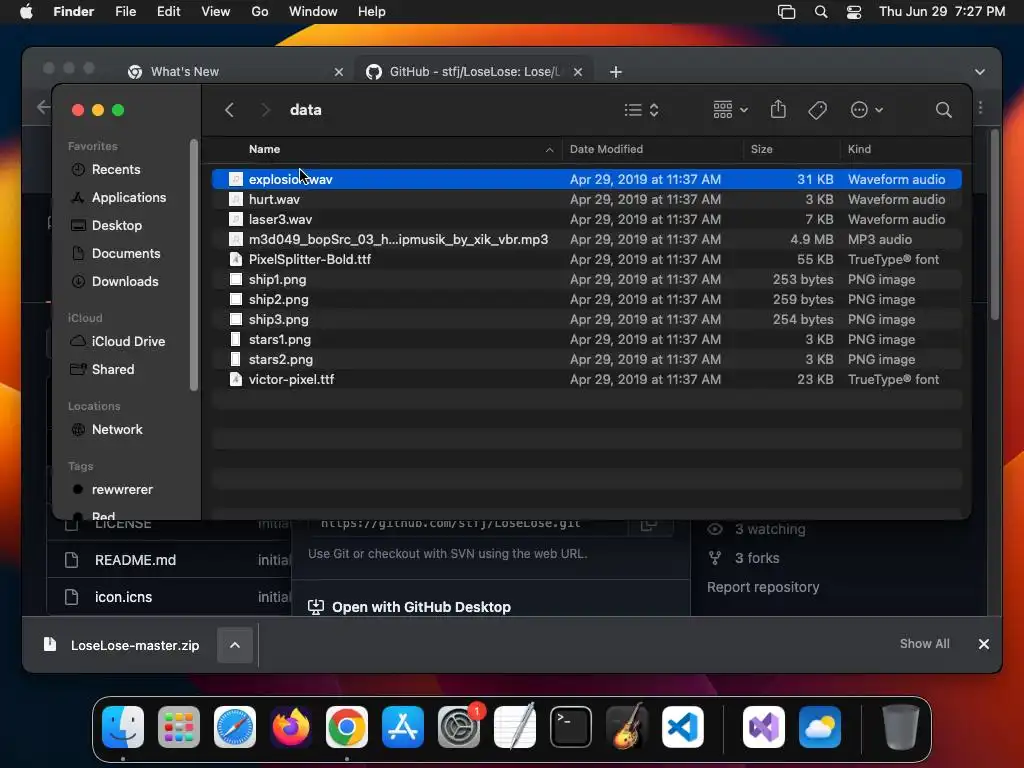Select victor-pixel.ttf file
1024x768 pixels.
[x=586, y=379]
